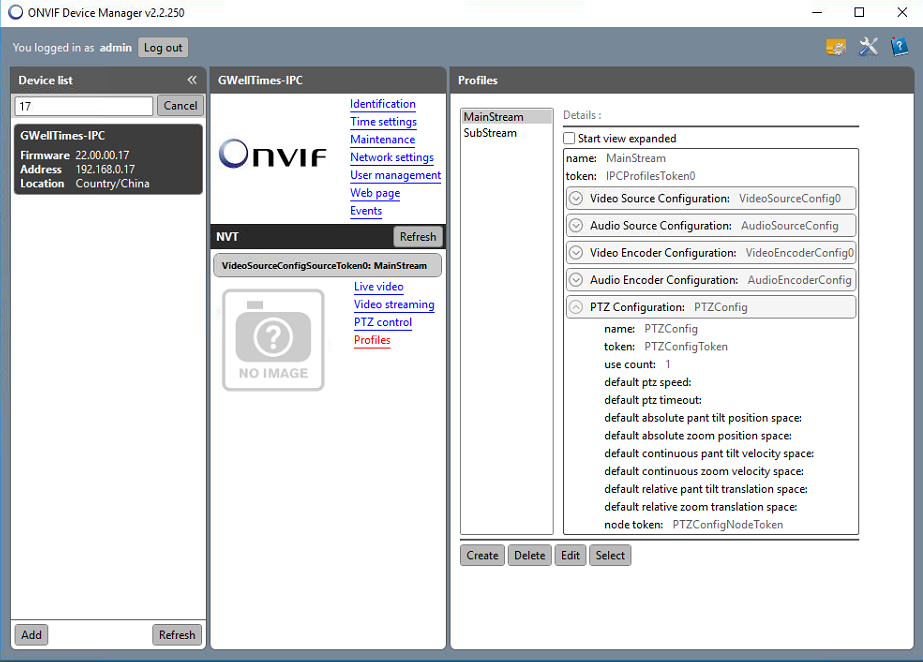Viewport: 923px width, 662px height.
Task: Minimize the ONVIF Device Manager window
Action: [813, 12]
